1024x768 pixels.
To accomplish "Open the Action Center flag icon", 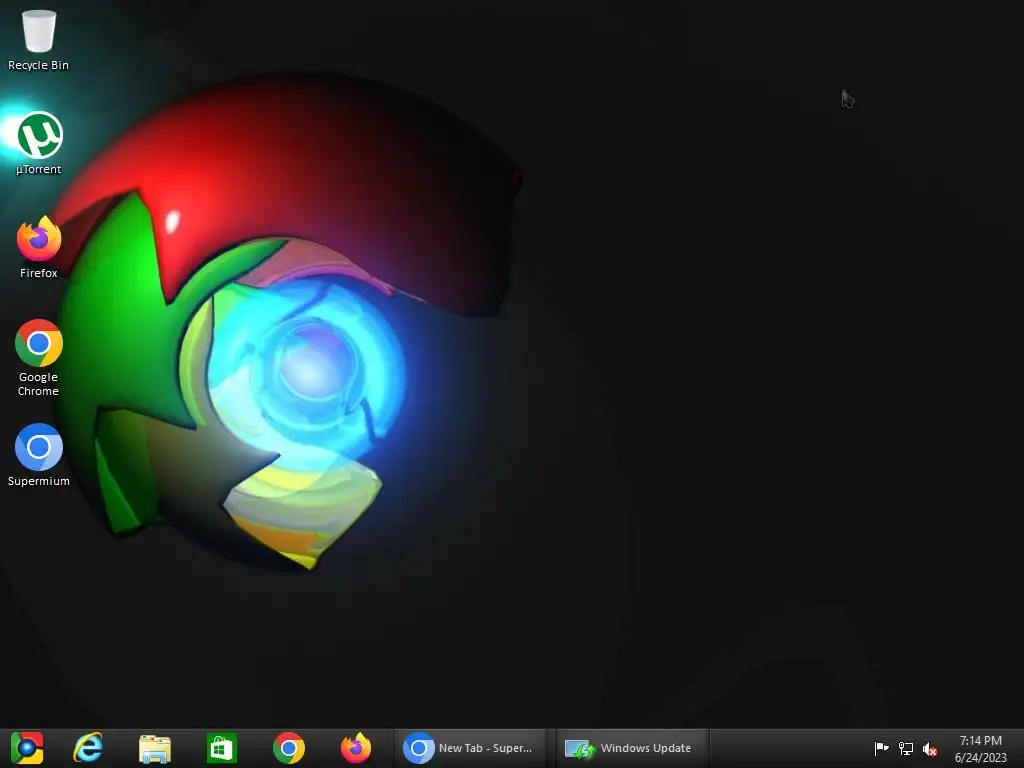I will [x=881, y=748].
